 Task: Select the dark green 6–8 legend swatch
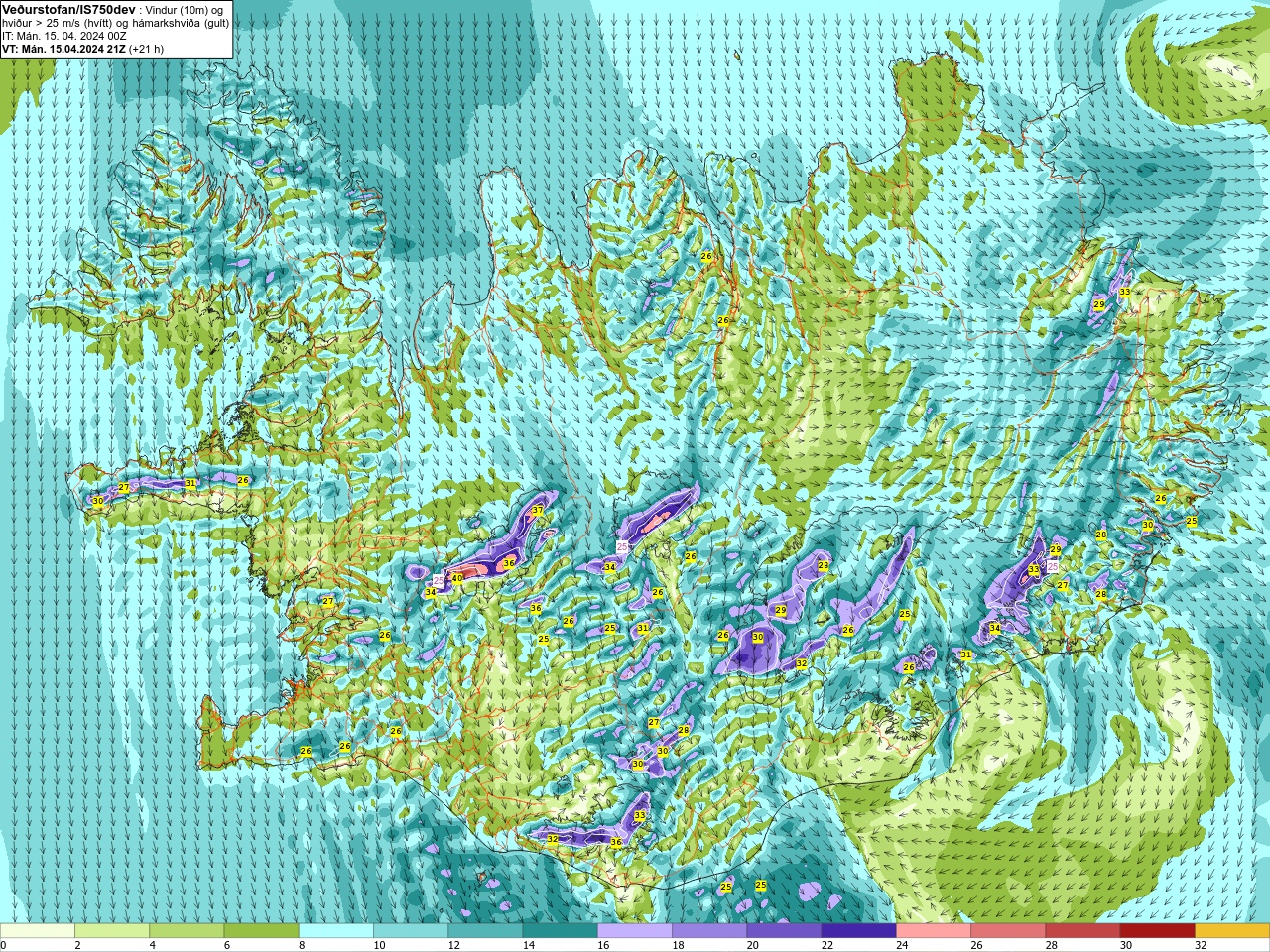(x=261, y=931)
